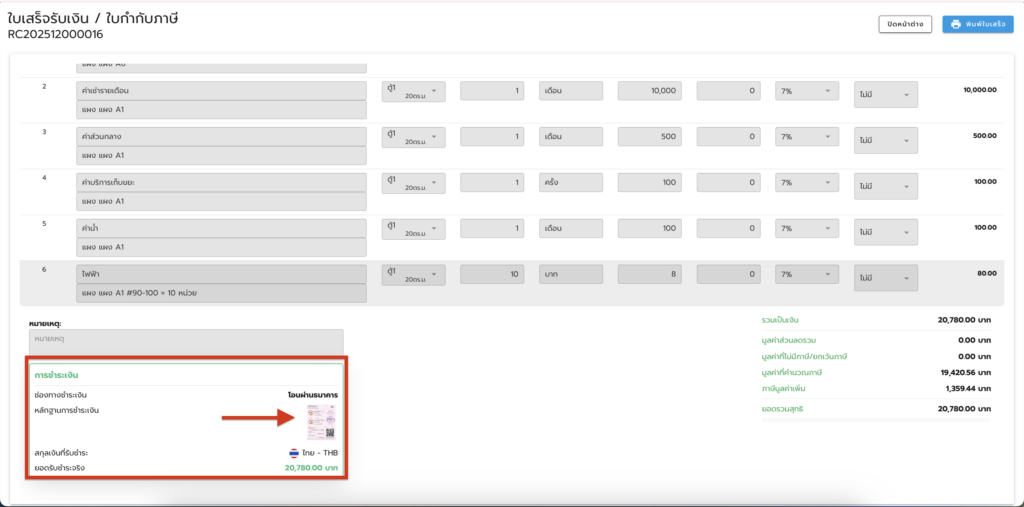Click the printer icon on the print receipt button
The width and height of the screenshot is (1024, 507).
coord(956,24)
